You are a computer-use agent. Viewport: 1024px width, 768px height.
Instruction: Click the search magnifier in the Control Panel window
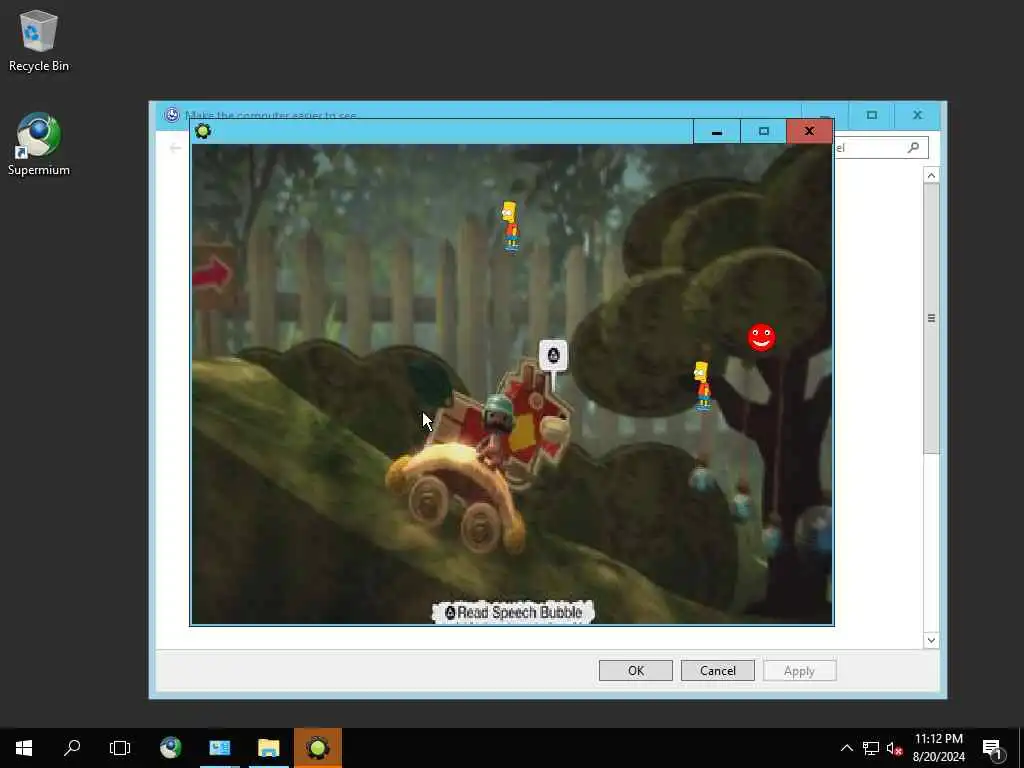(914, 148)
